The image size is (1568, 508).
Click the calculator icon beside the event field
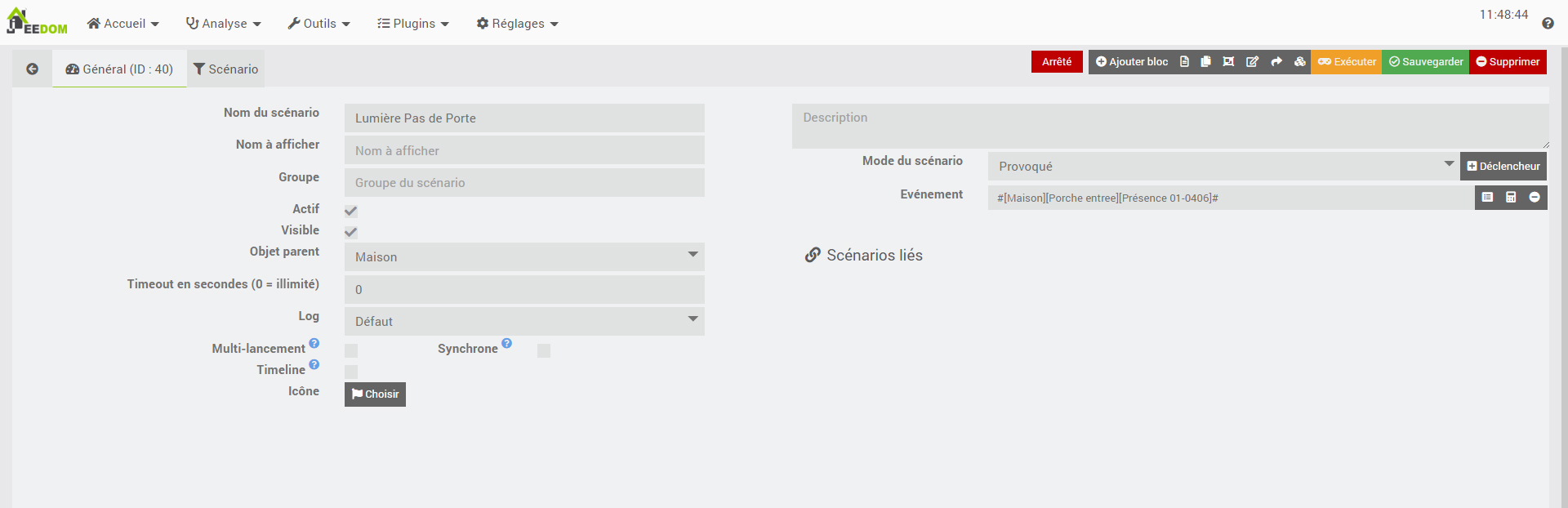pyautogui.click(x=1511, y=198)
